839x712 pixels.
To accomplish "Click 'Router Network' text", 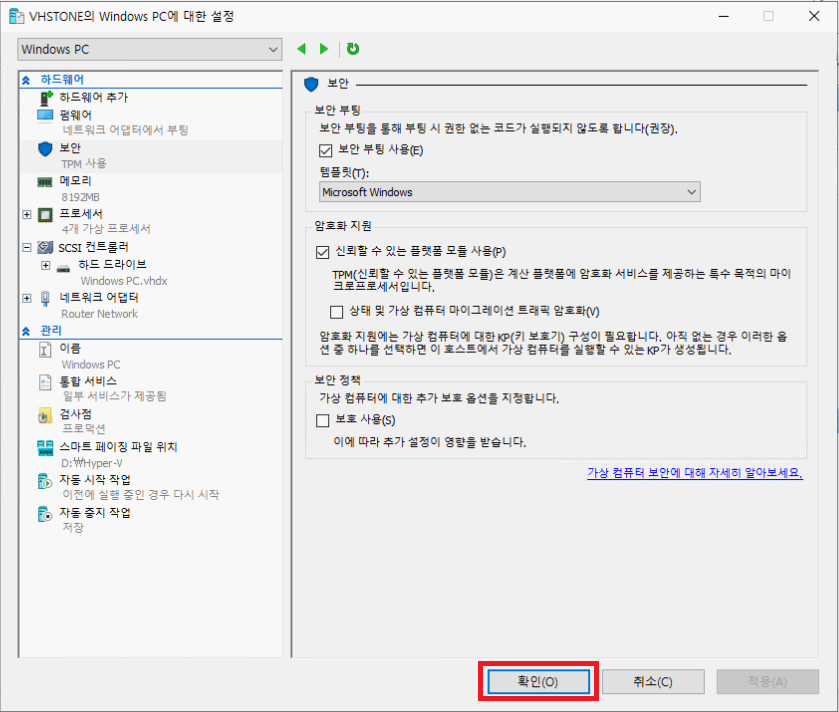I will [x=100, y=314].
